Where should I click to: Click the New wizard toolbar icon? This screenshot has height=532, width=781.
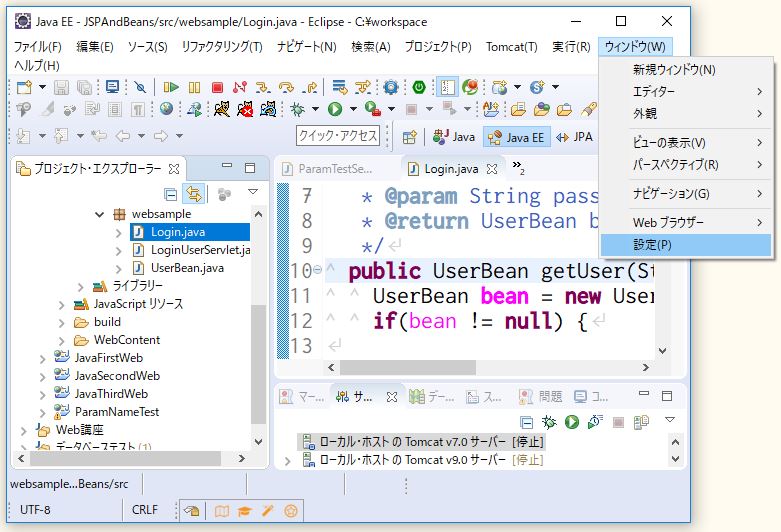coord(24,88)
